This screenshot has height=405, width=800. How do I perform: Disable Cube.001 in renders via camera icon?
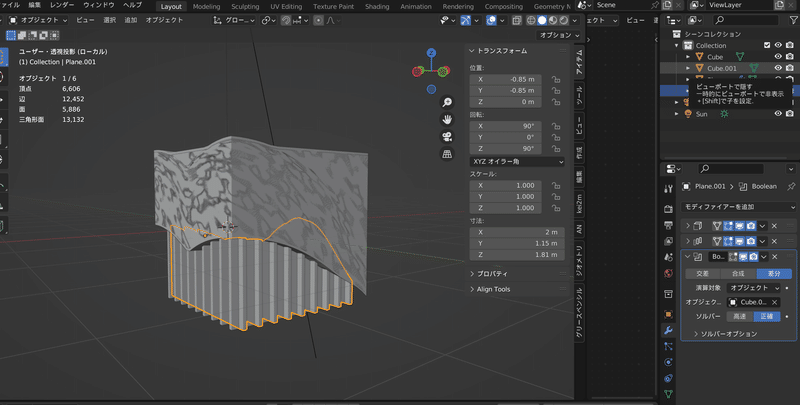(x=790, y=68)
